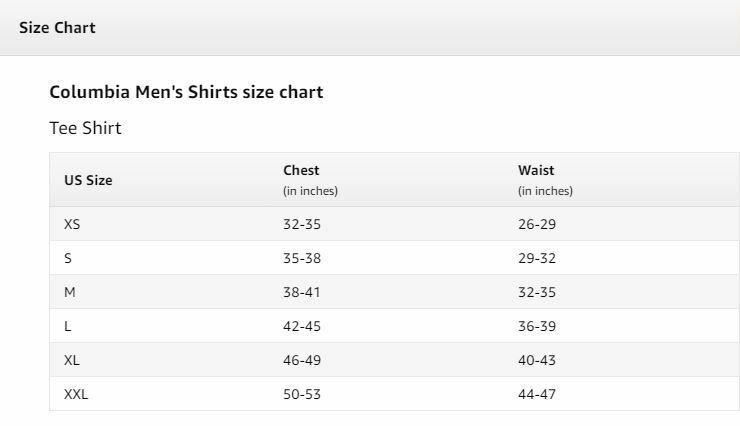
Task: Click waist measurement 29-32 for S
Action: click(x=537, y=258)
